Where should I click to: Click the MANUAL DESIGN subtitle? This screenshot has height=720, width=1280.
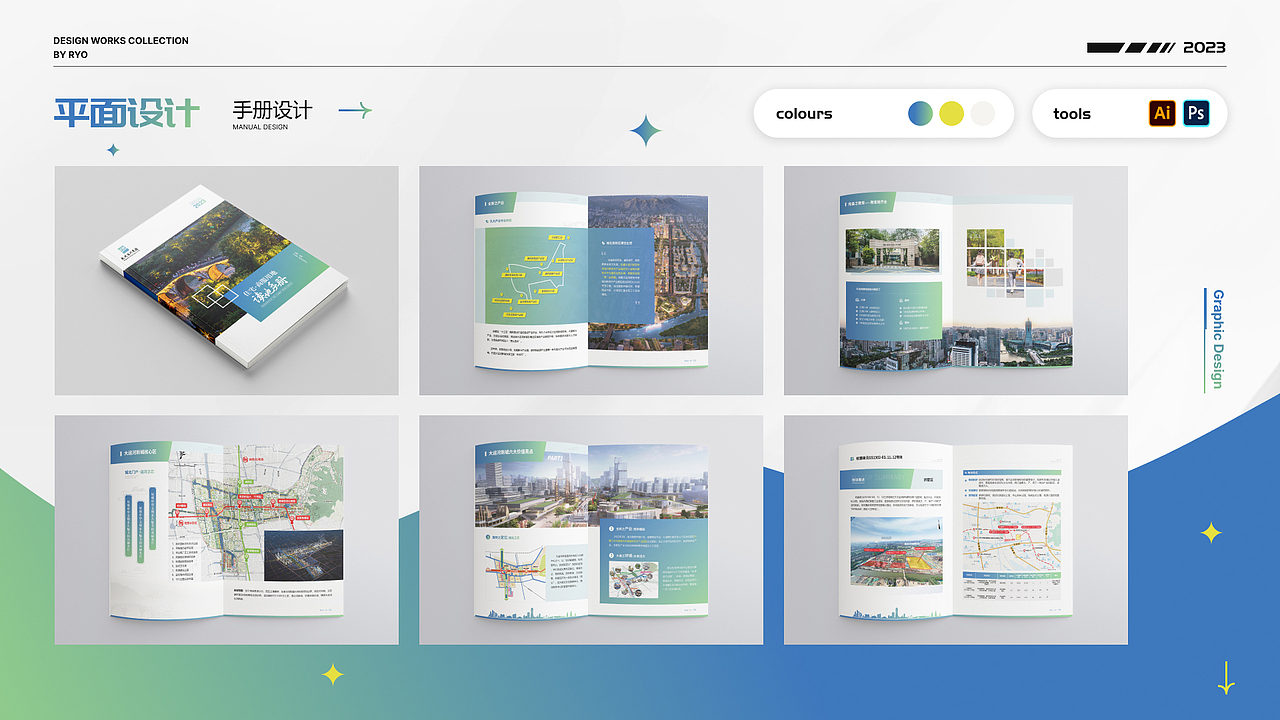[x=260, y=127]
